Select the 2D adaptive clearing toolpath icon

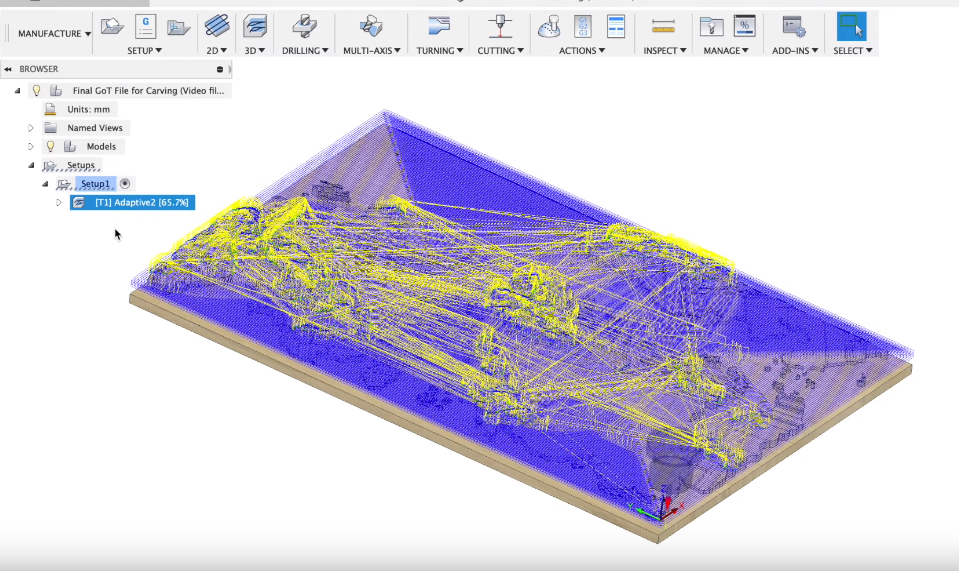pyautogui.click(x=217, y=26)
